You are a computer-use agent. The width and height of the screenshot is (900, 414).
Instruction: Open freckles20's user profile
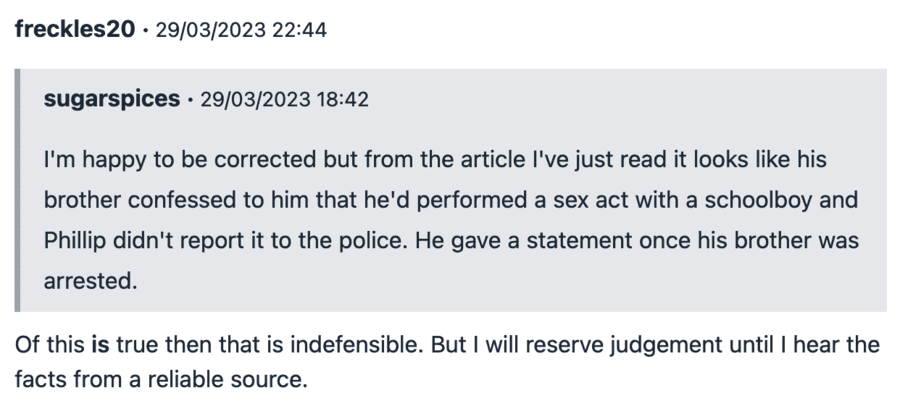pos(74,29)
